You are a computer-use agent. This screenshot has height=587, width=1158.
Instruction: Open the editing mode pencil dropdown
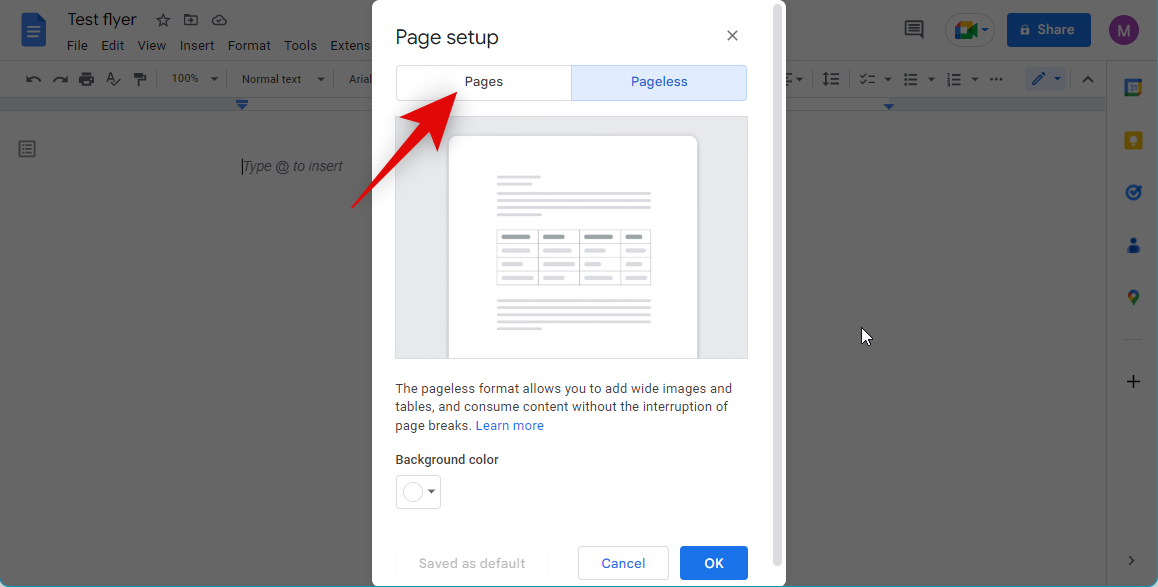tap(1045, 79)
